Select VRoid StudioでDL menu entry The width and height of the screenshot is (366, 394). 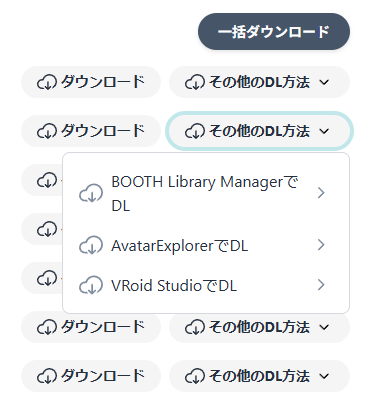click(x=206, y=285)
